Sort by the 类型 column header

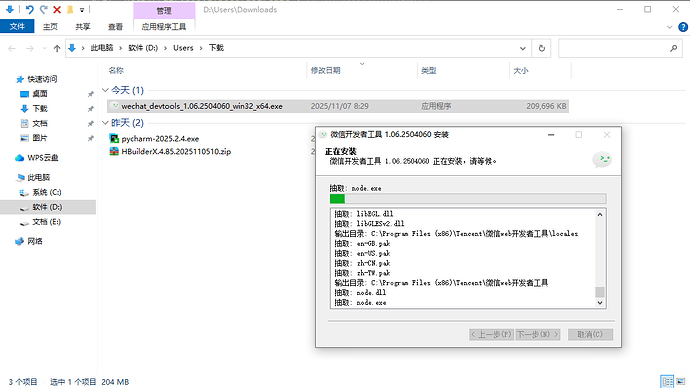click(429, 70)
